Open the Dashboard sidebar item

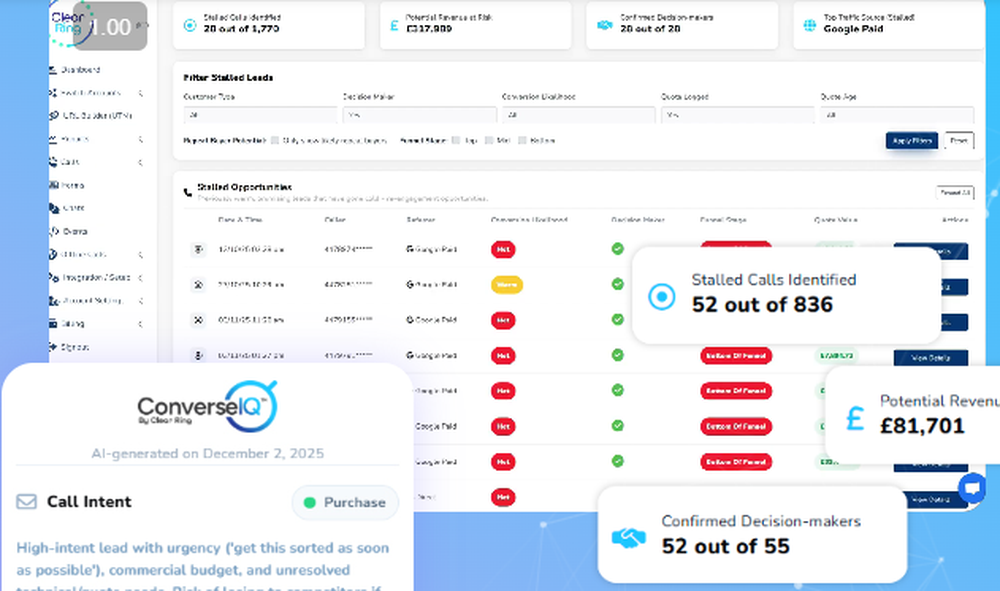(x=80, y=70)
